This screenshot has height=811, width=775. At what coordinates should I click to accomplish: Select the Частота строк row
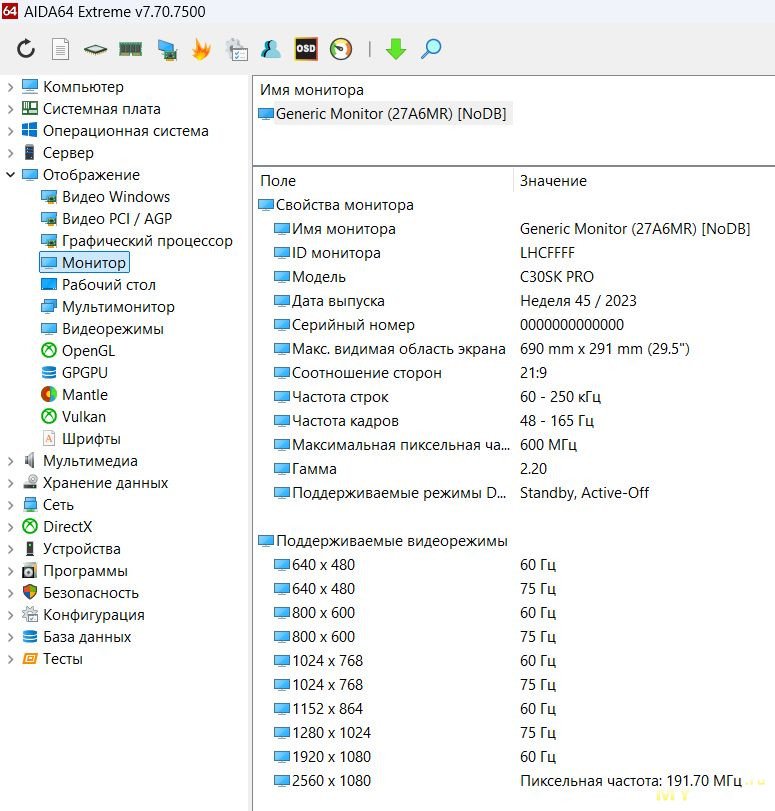tap(514, 397)
